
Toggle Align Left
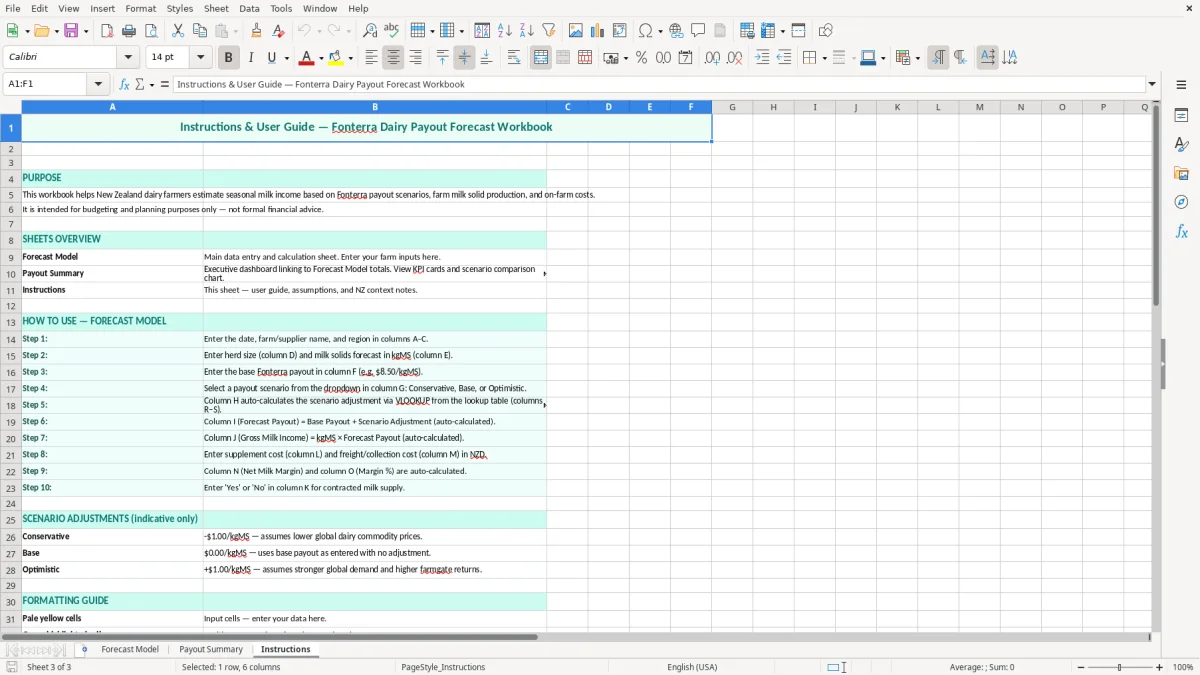372,58
